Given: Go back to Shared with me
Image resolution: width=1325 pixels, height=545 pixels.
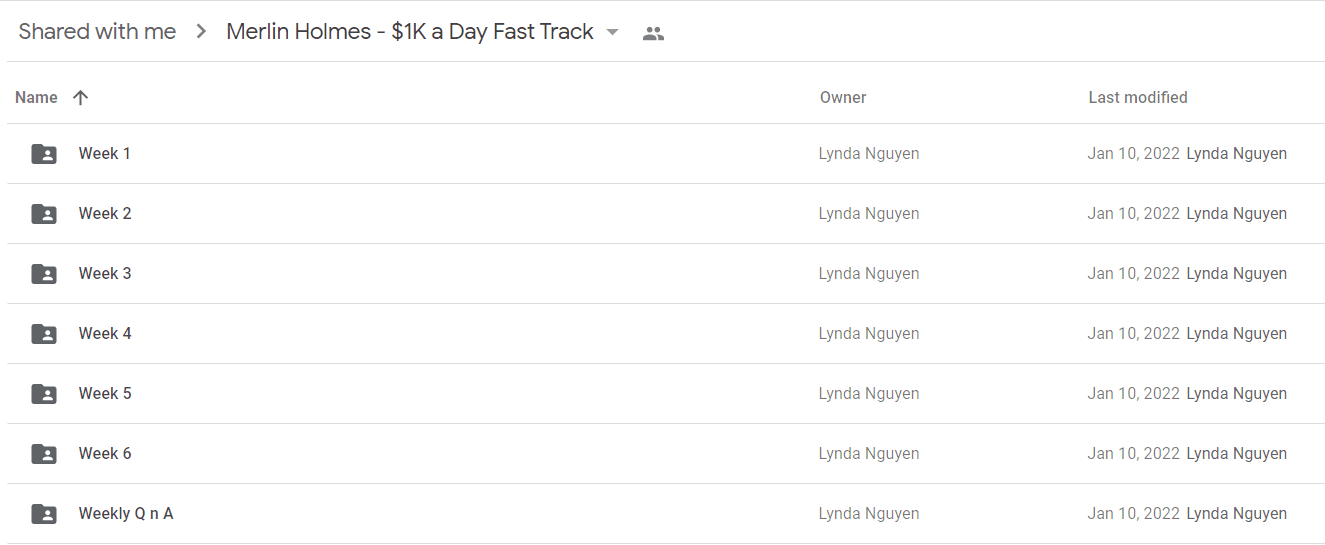Looking at the screenshot, I should [x=97, y=32].
